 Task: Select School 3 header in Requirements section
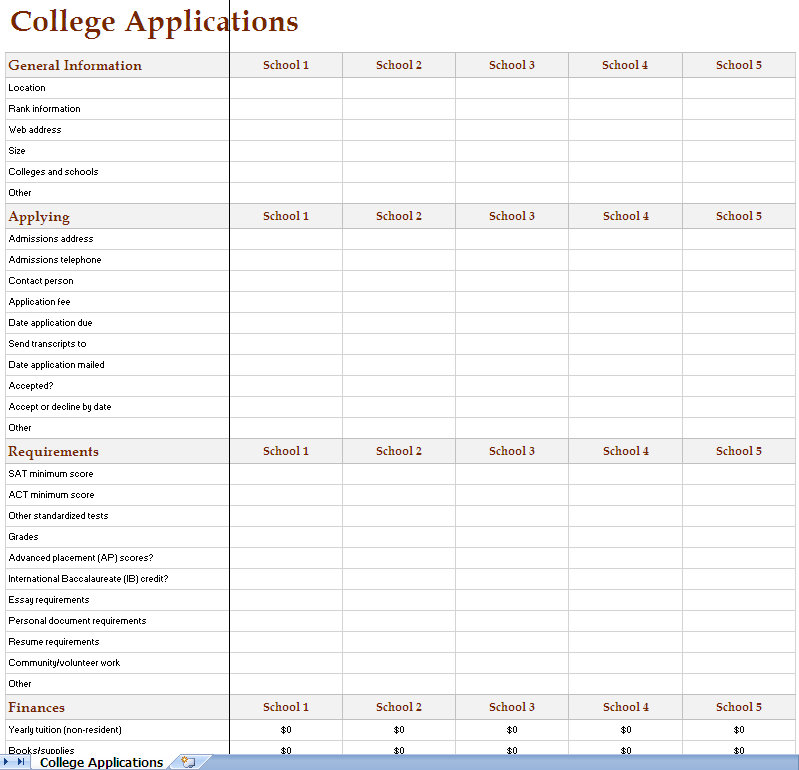pos(512,451)
